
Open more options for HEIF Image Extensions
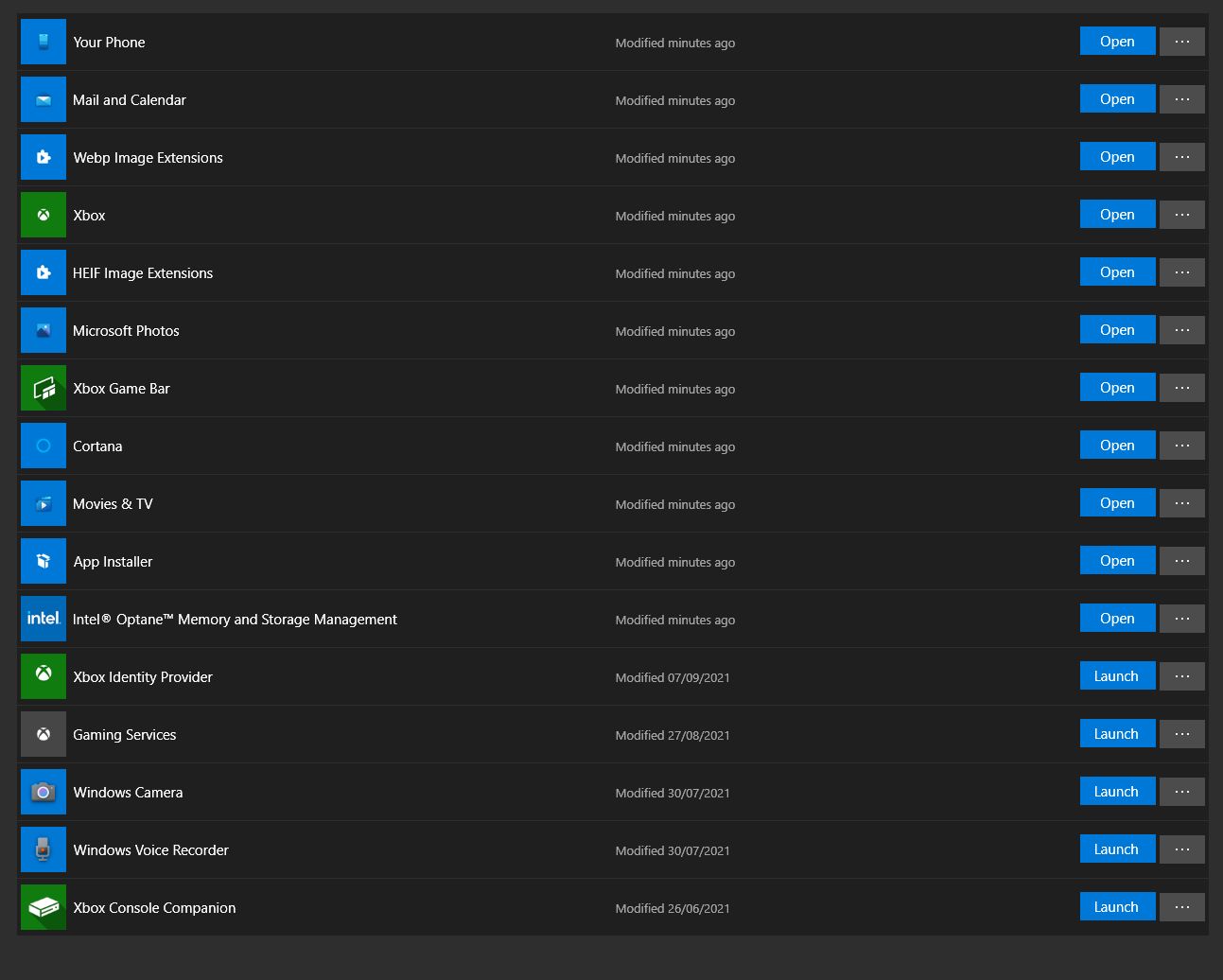pos(1181,272)
